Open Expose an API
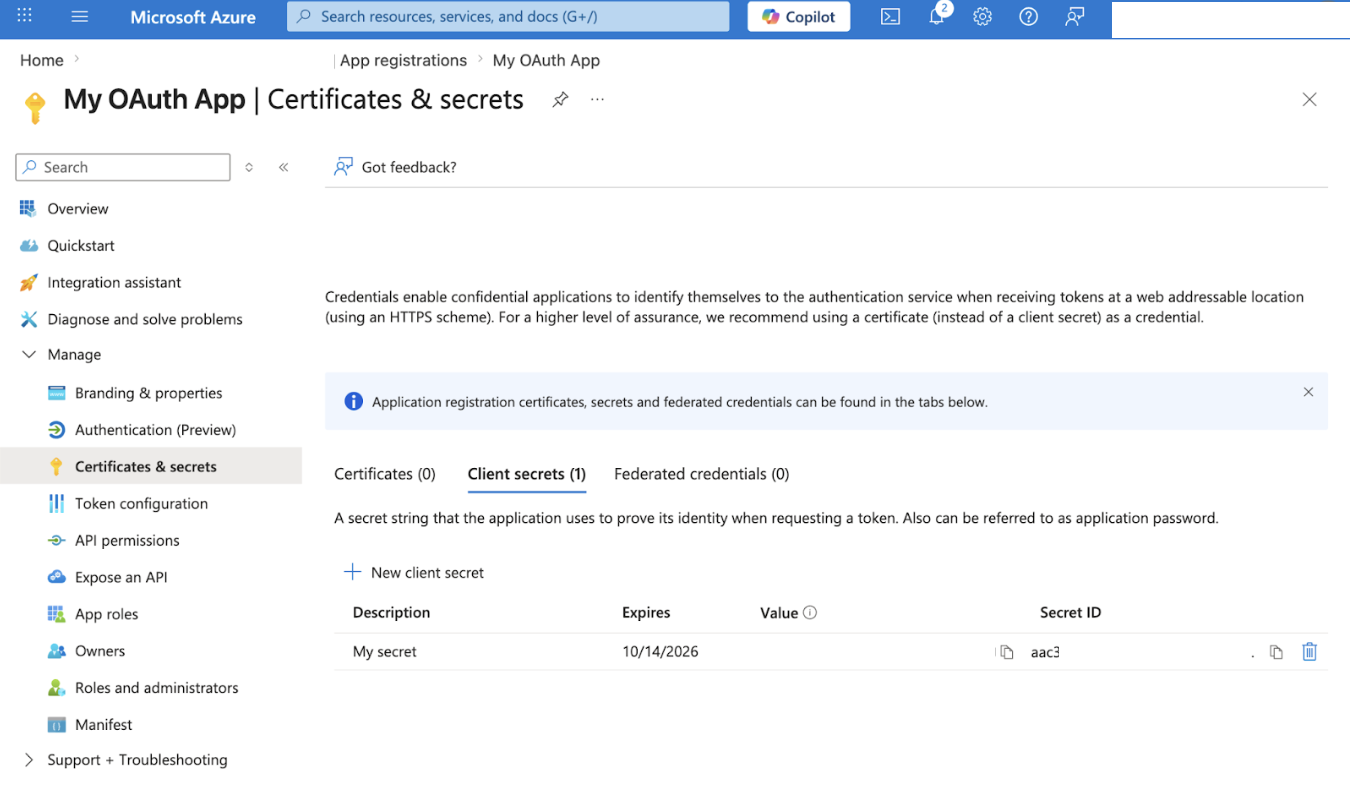 coord(121,577)
